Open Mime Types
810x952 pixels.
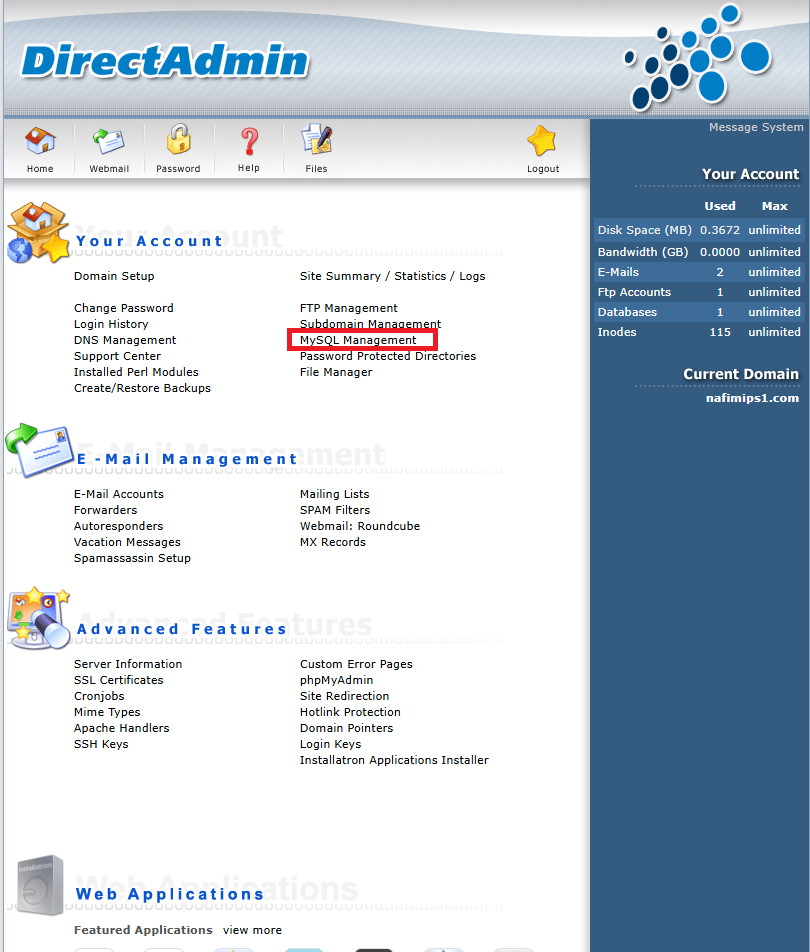pos(107,712)
